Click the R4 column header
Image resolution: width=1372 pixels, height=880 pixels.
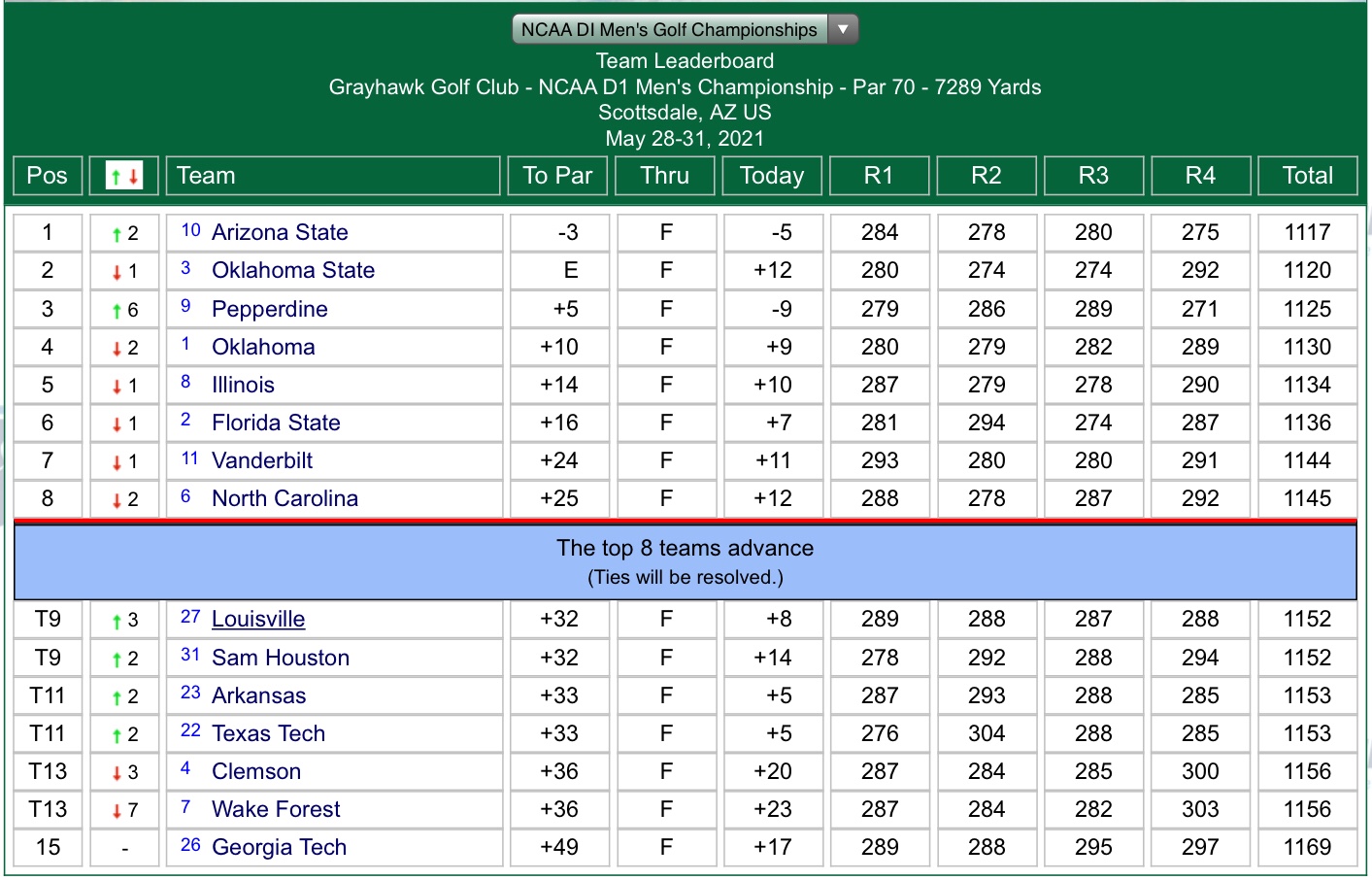1200,176
